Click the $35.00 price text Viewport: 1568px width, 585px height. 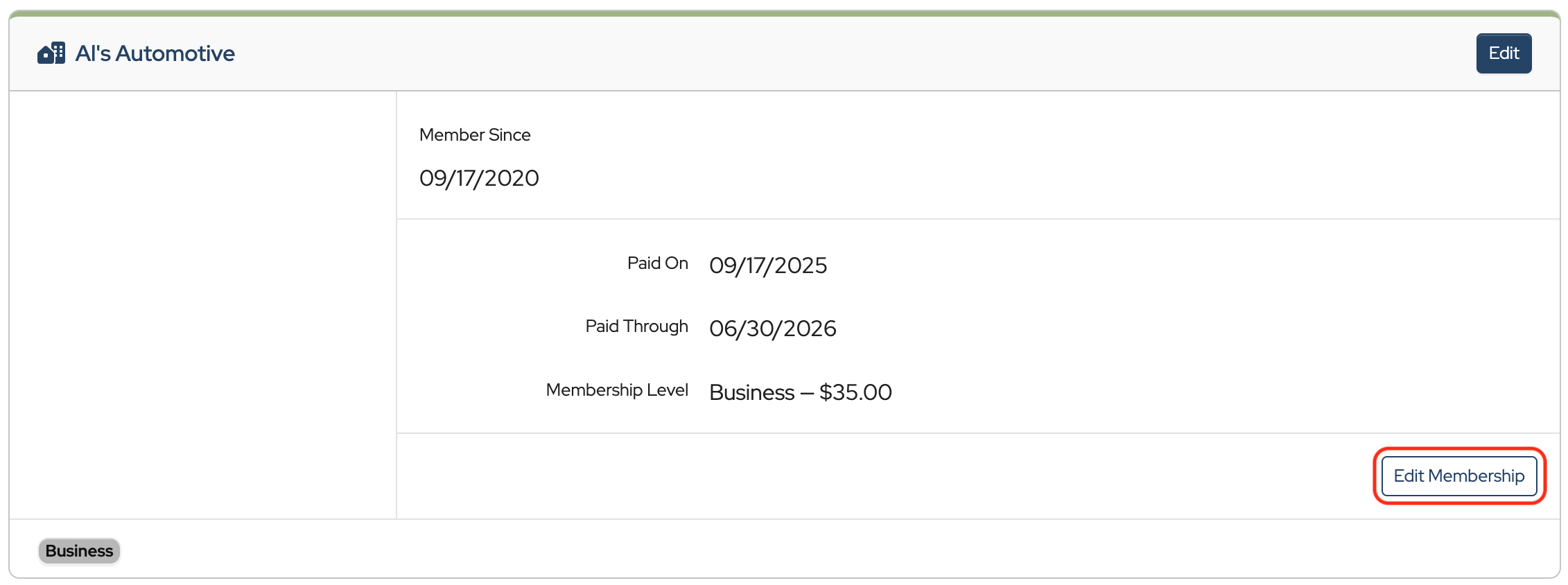[x=855, y=392]
